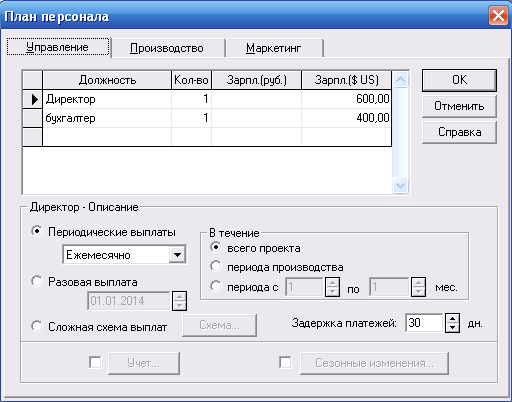Decrease the 01.01.2014 date spinner
The width and height of the screenshot is (512, 402).
[179, 306]
